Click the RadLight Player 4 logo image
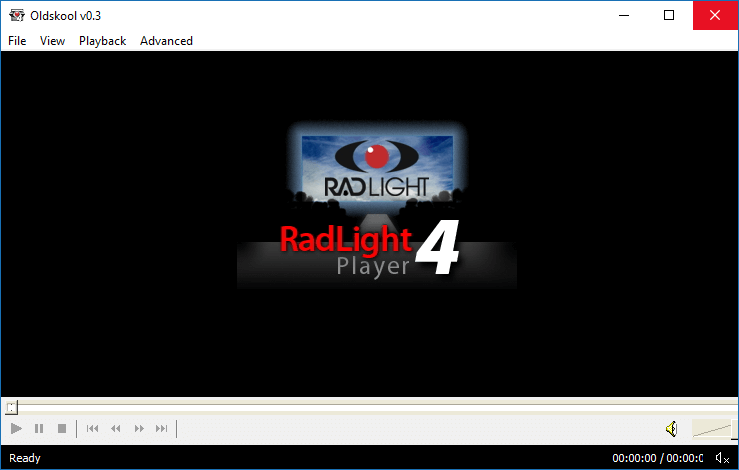Image resolution: width=739 pixels, height=470 pixels. pos(377,205)
